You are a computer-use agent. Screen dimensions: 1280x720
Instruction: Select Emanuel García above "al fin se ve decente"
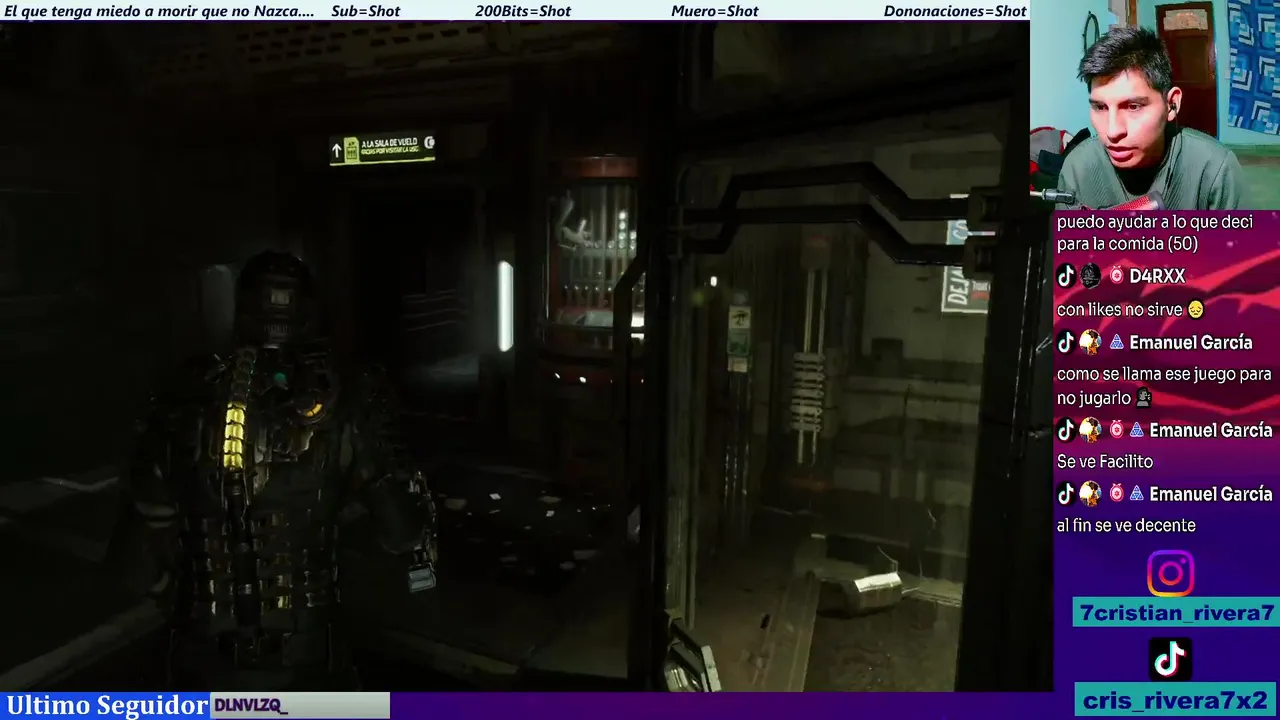coord(1211,494)
